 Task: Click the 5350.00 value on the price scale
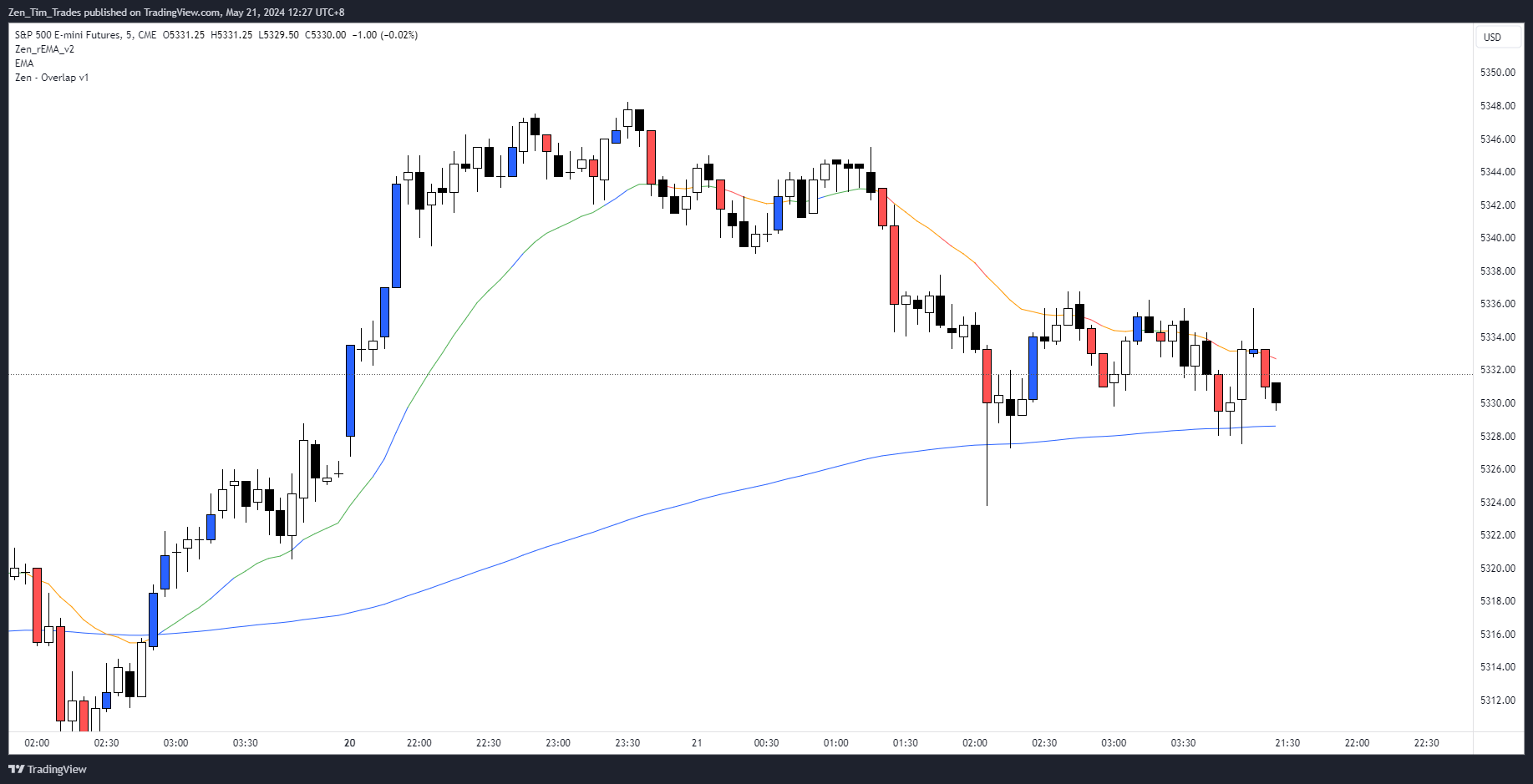pos(1496,73)
